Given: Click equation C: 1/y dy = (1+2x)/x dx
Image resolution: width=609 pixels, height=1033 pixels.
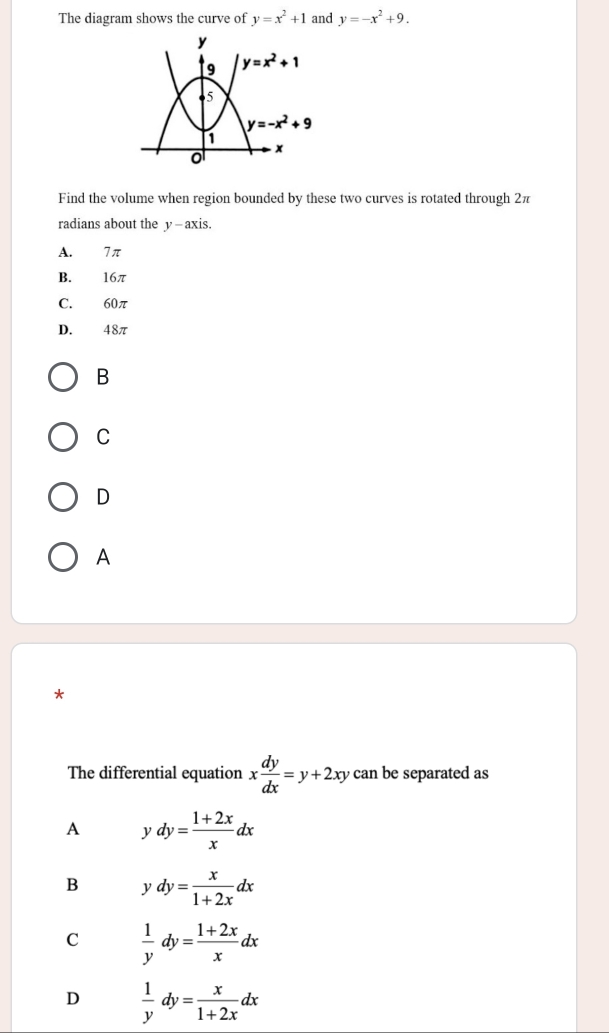Looking at the screenshot, I should [x=200, y=941].
